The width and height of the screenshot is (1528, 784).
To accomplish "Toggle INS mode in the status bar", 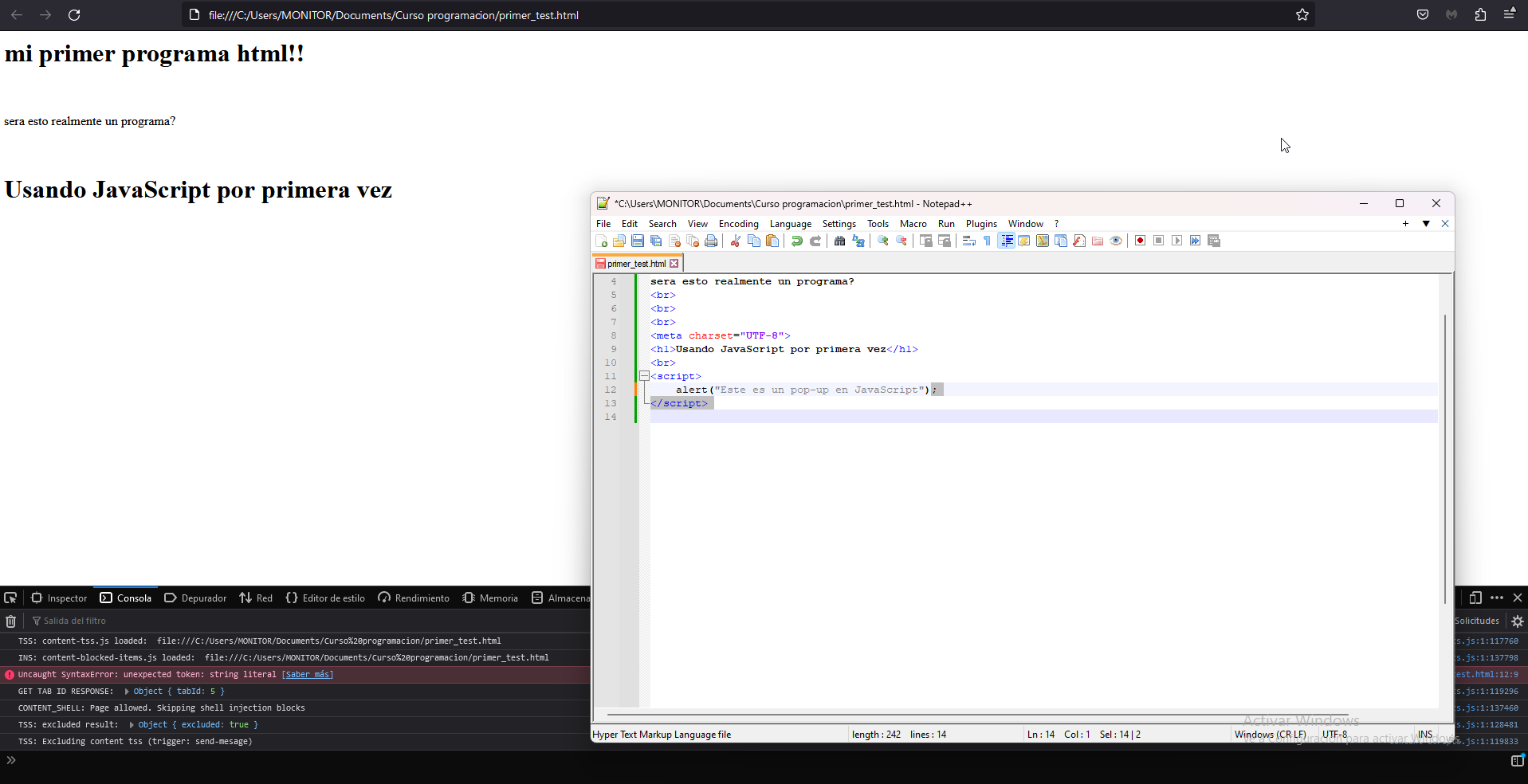I will click(x=1425, y=735).
